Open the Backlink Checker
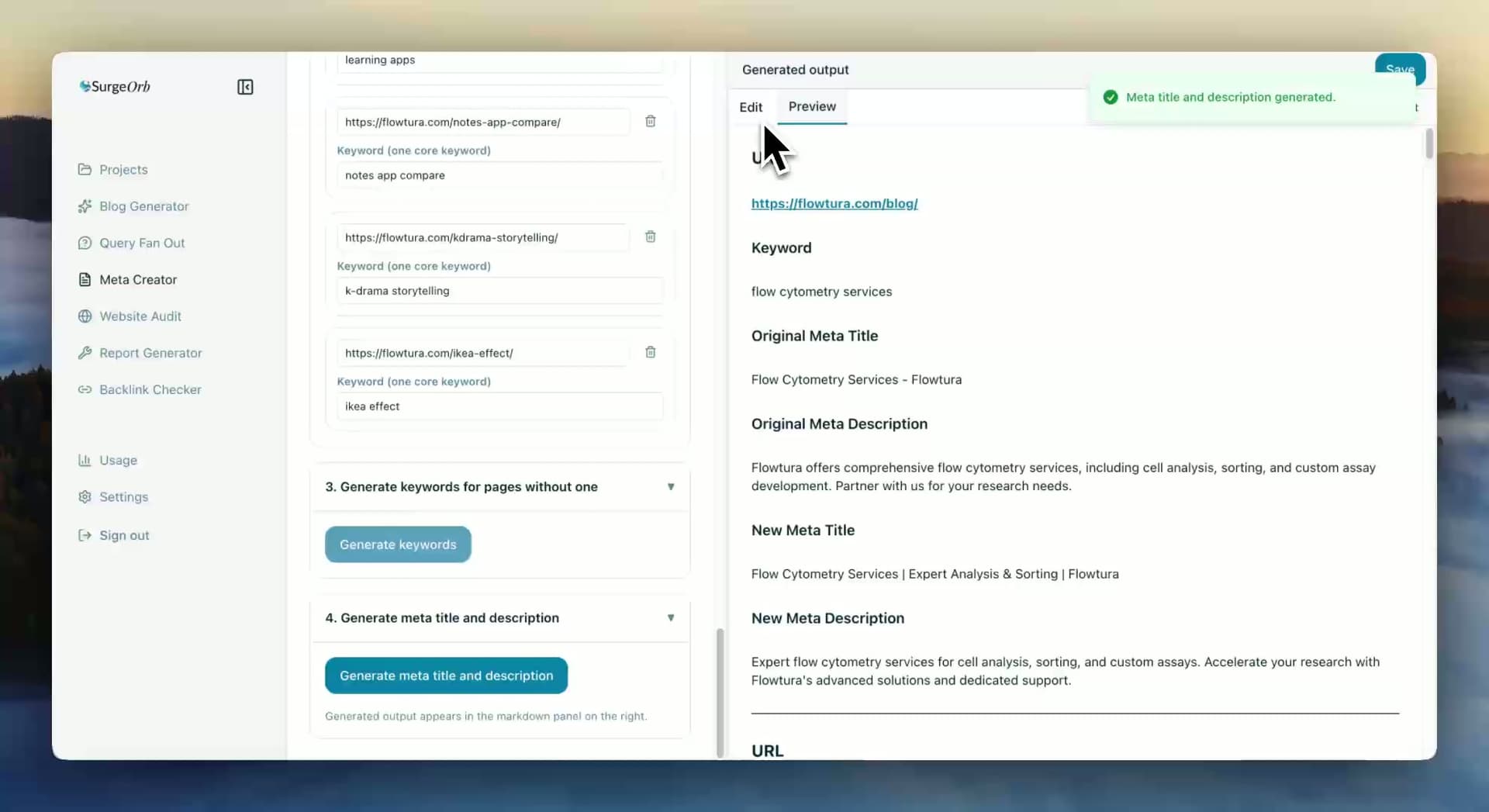Image resolution: width=1489 pixels, height=812 pixels. [150, 389]
